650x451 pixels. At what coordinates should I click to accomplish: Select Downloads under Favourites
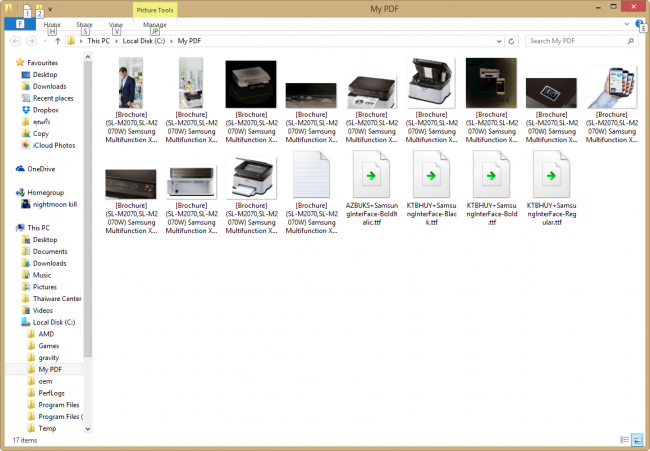[49, 86]
